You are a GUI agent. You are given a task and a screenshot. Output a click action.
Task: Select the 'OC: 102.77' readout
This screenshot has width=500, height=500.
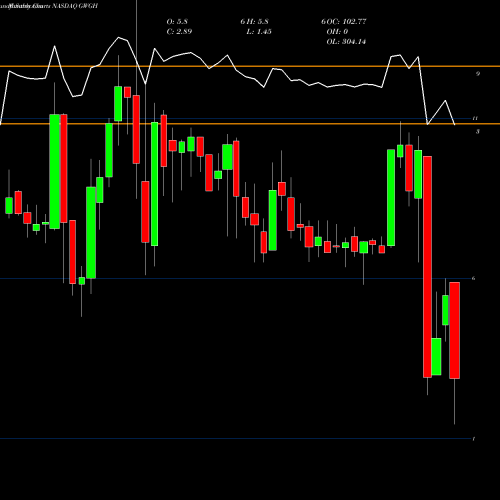(x=346, y=22)
